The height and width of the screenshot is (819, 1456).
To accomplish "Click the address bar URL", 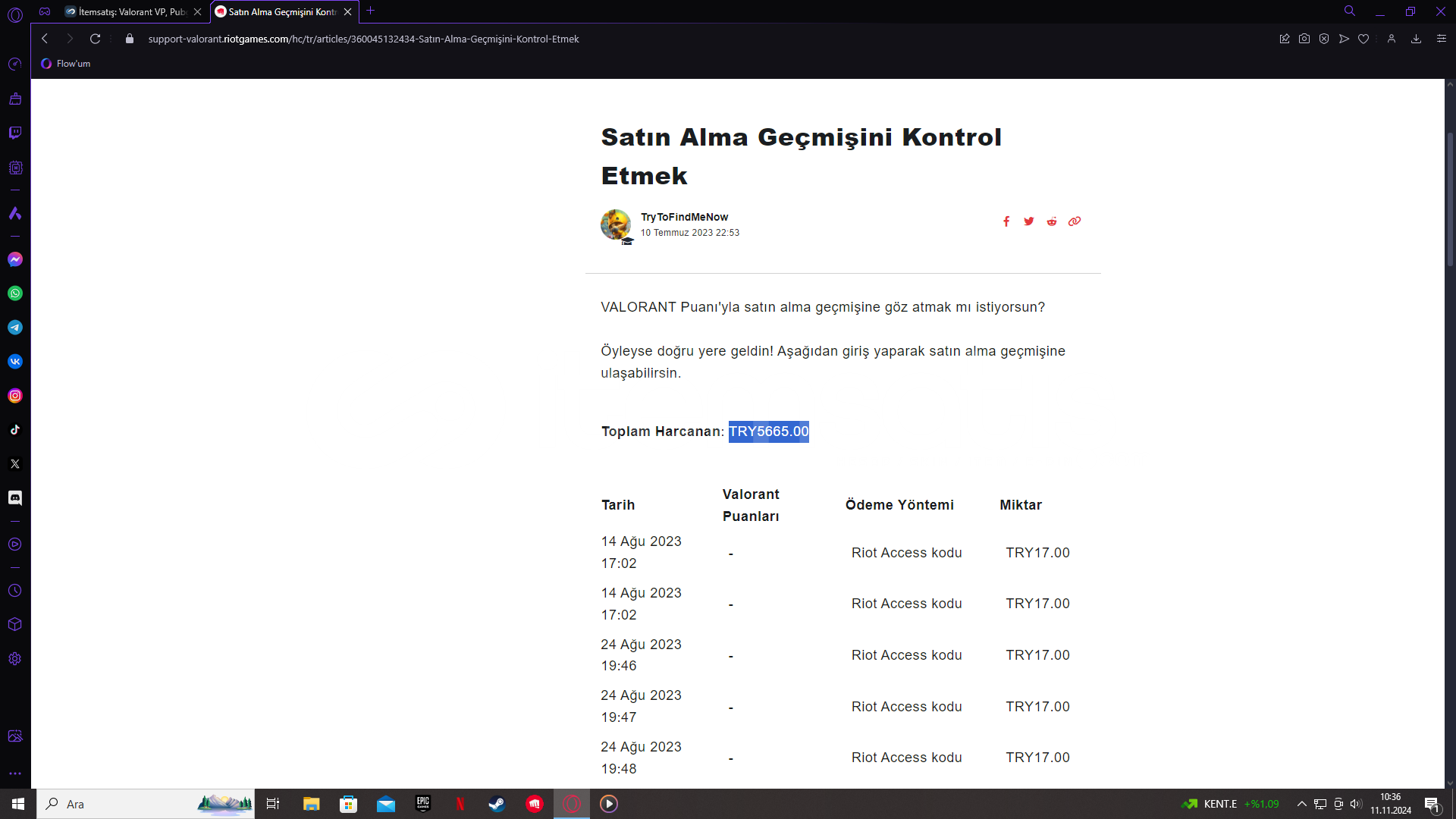I will 364,39.
